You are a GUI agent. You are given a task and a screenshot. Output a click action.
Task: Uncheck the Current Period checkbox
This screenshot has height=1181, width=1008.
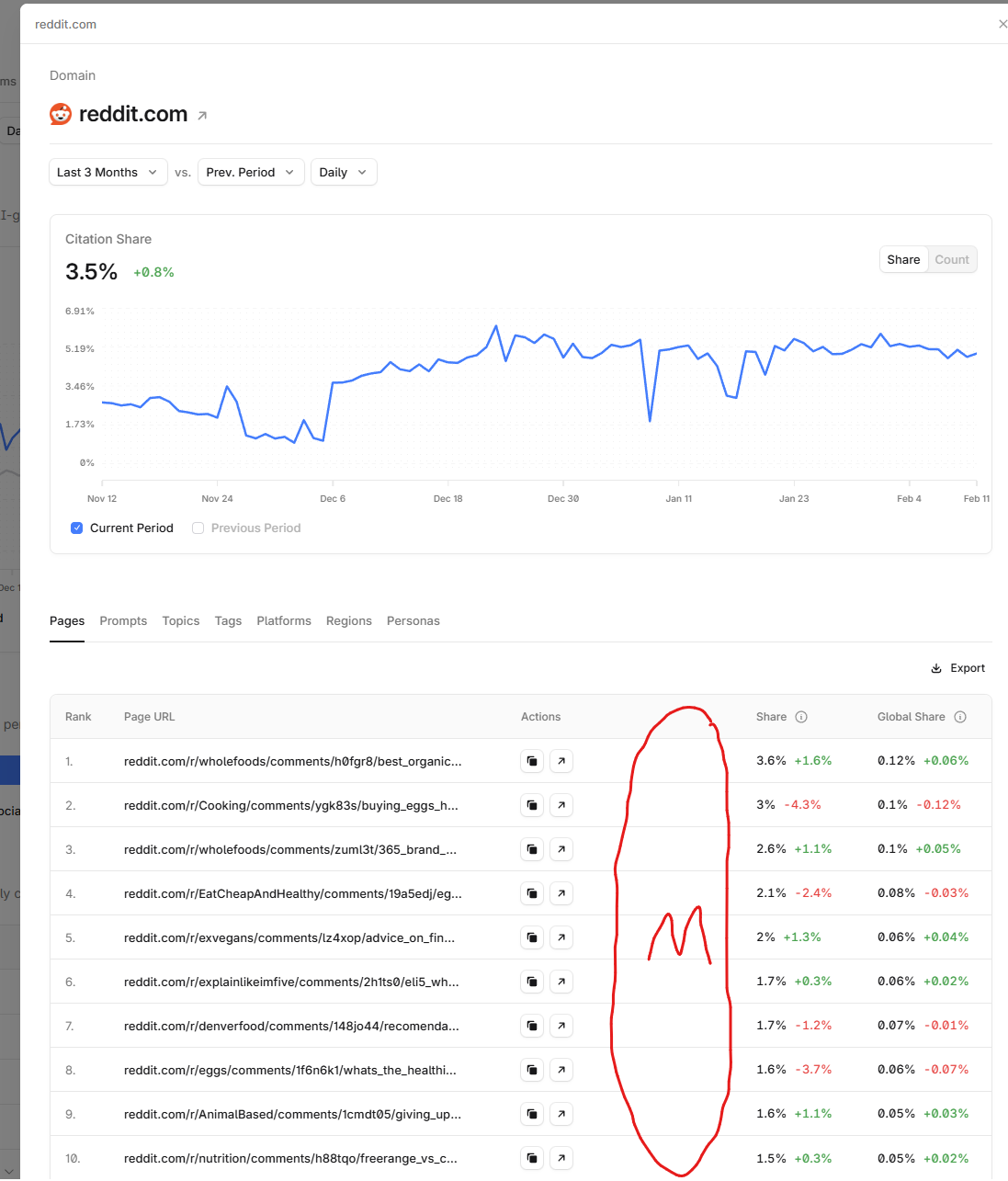(x=77, y=528)
